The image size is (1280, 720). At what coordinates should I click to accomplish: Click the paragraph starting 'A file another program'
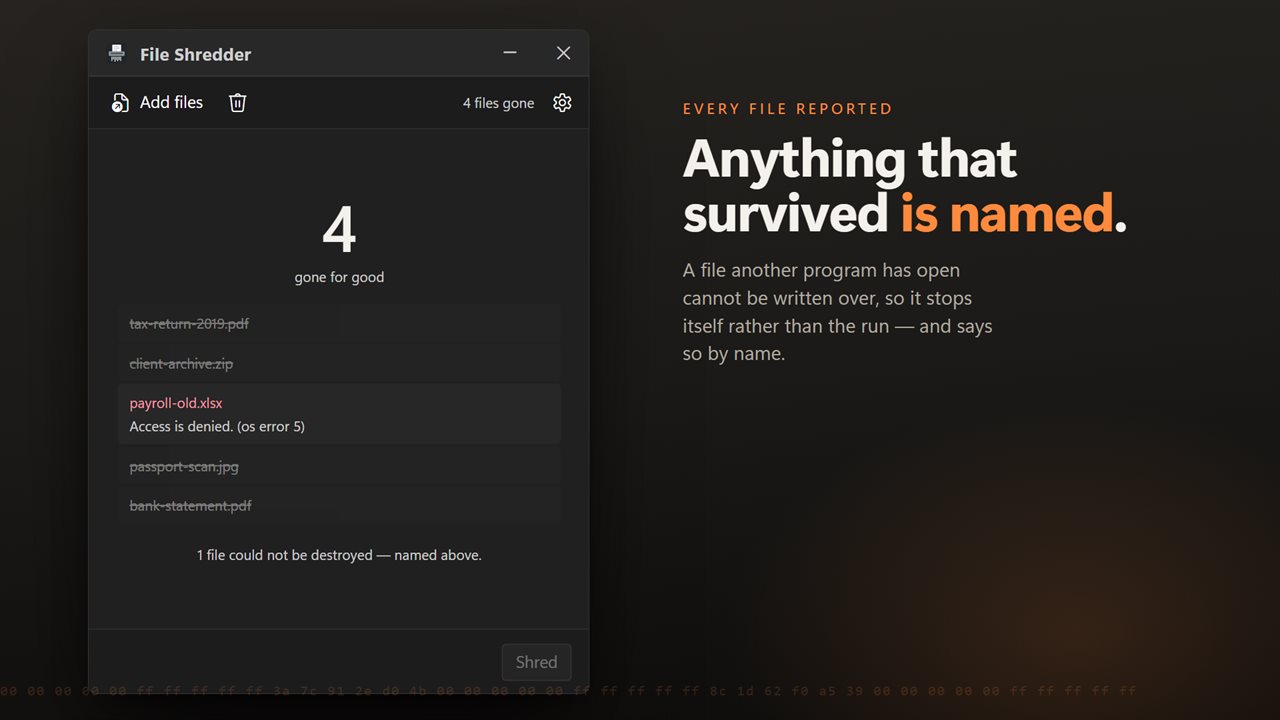(838, 312)
